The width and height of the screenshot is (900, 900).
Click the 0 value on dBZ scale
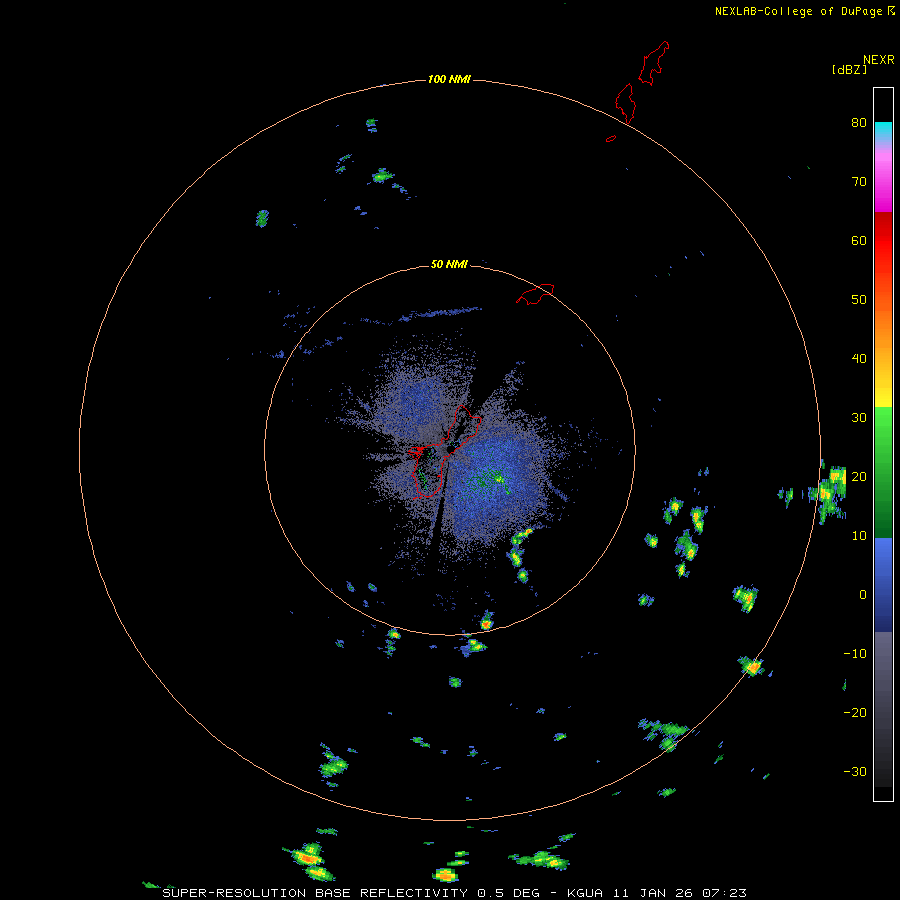863,595
